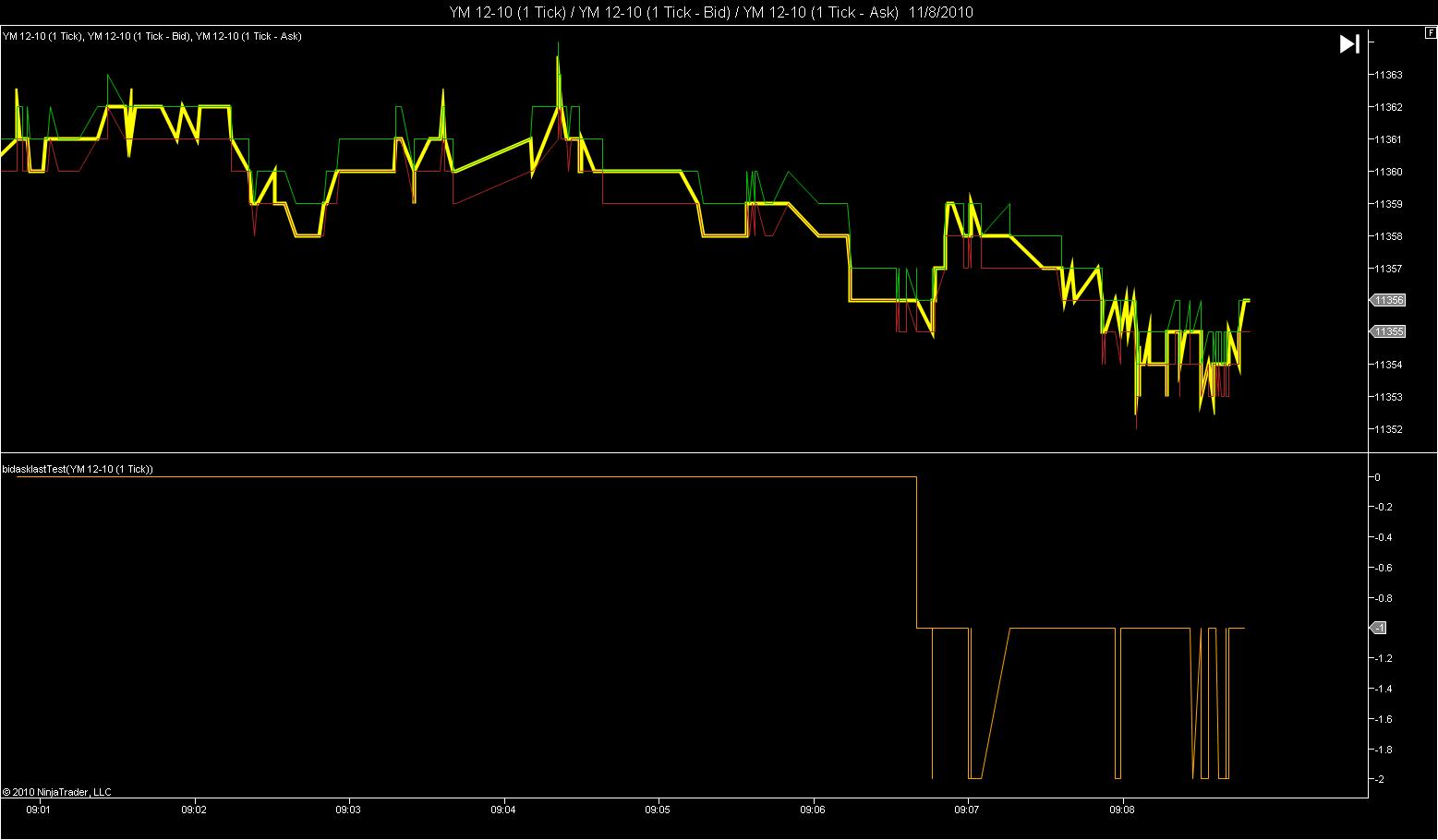Click the -0.6 indicator axis label
1438x840 pixels.
1383,568
